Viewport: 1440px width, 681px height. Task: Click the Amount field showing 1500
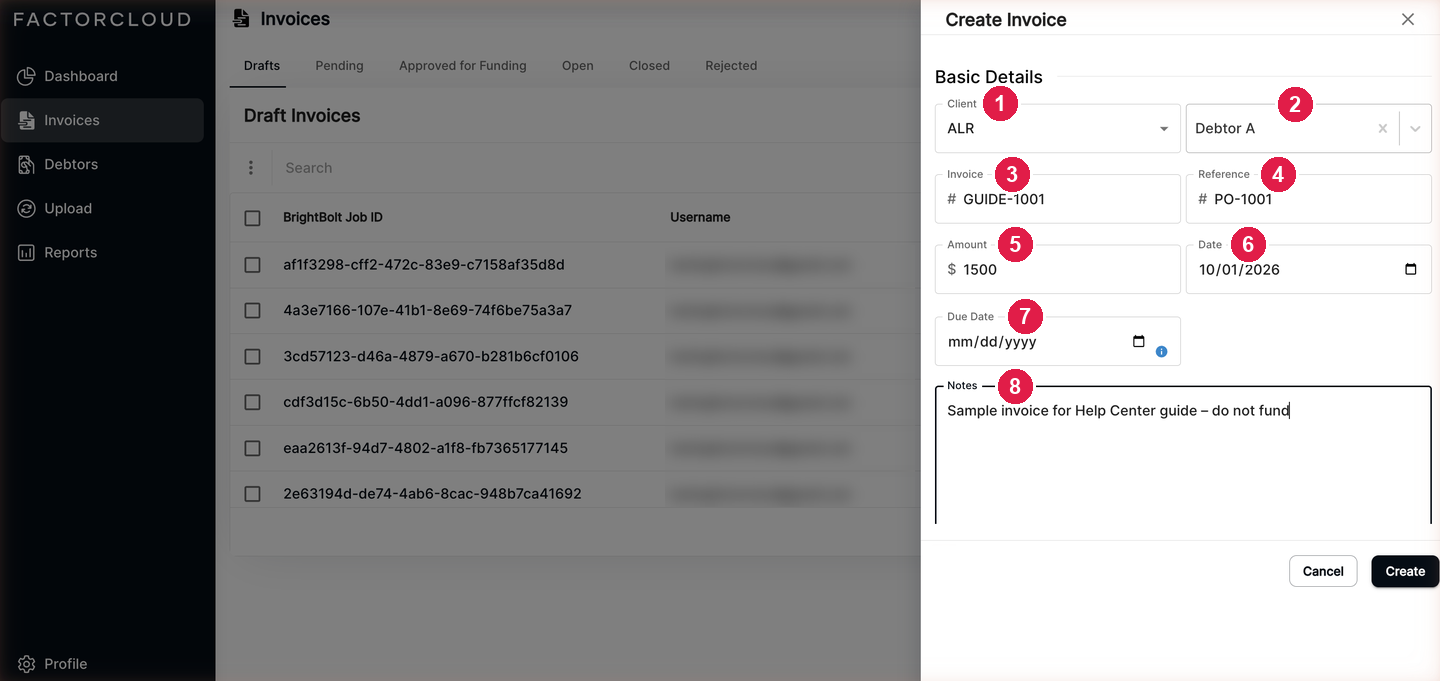pyautogui.click(x=1058, y=269)
